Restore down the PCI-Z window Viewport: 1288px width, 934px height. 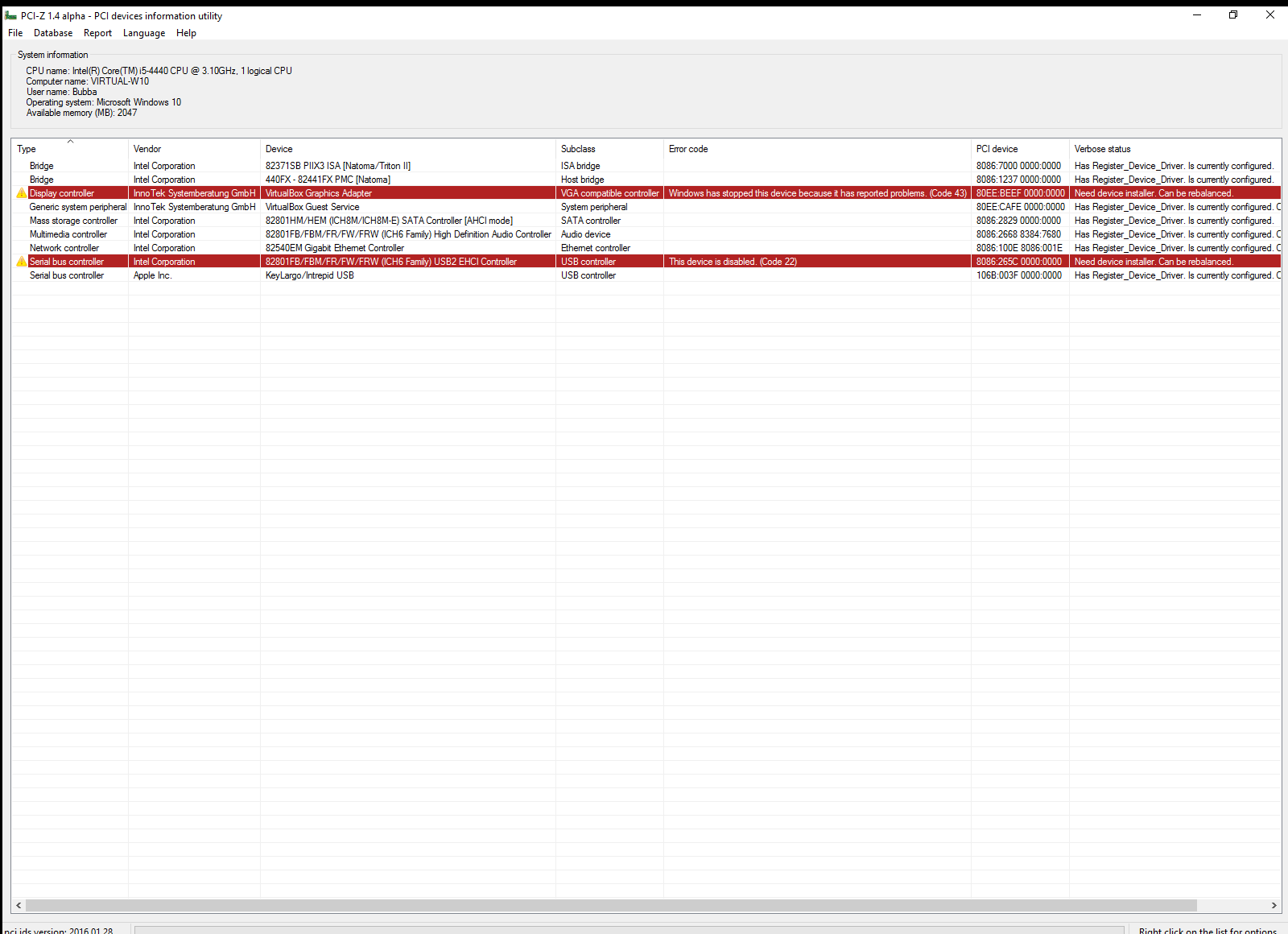[x=1233, y=14]
